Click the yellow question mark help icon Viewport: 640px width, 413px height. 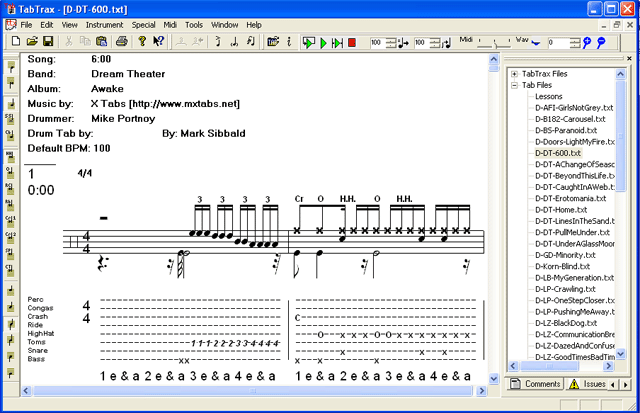click(142, 42)
